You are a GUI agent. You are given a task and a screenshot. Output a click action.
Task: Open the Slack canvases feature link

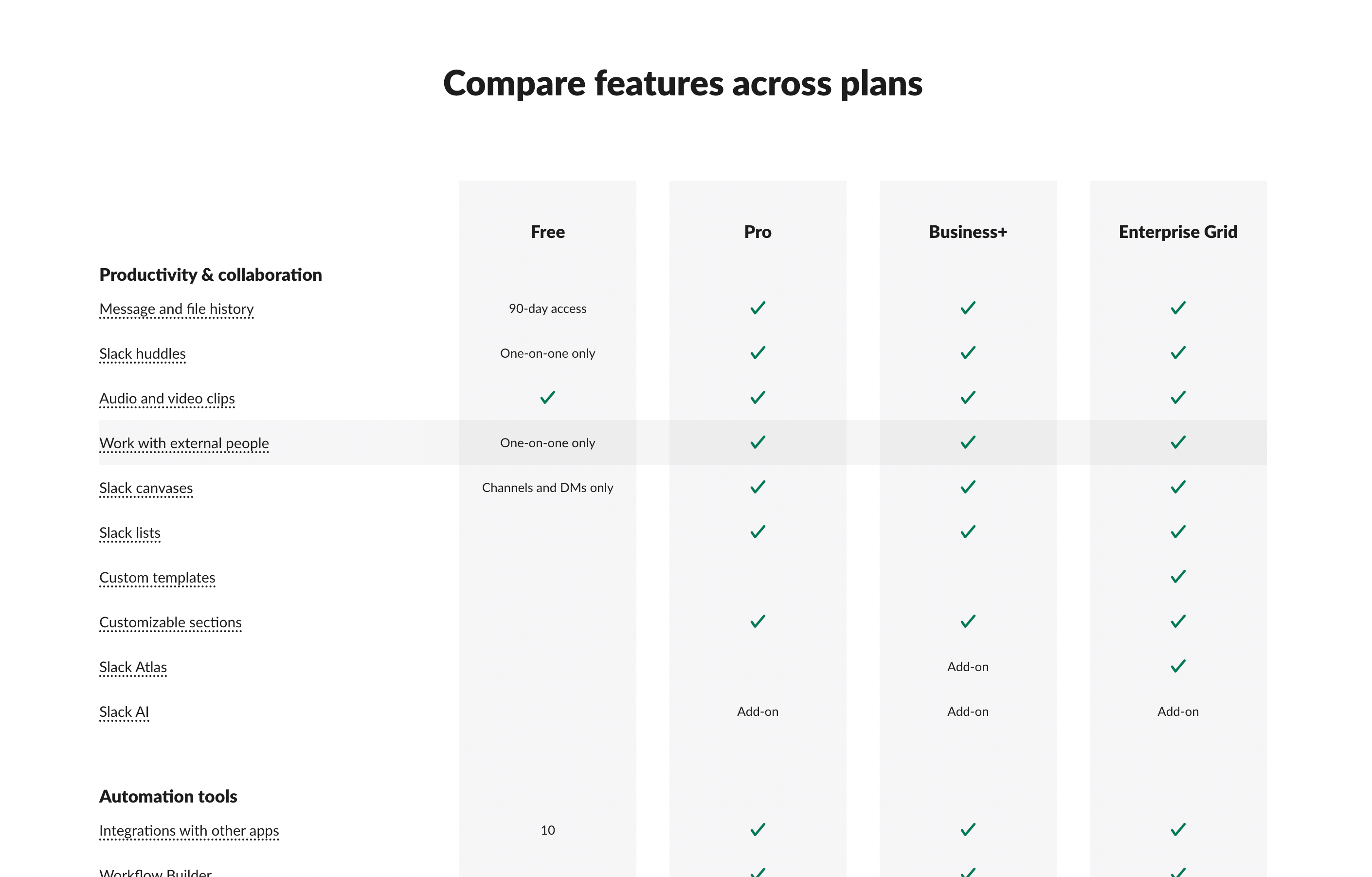coord(146,488)
